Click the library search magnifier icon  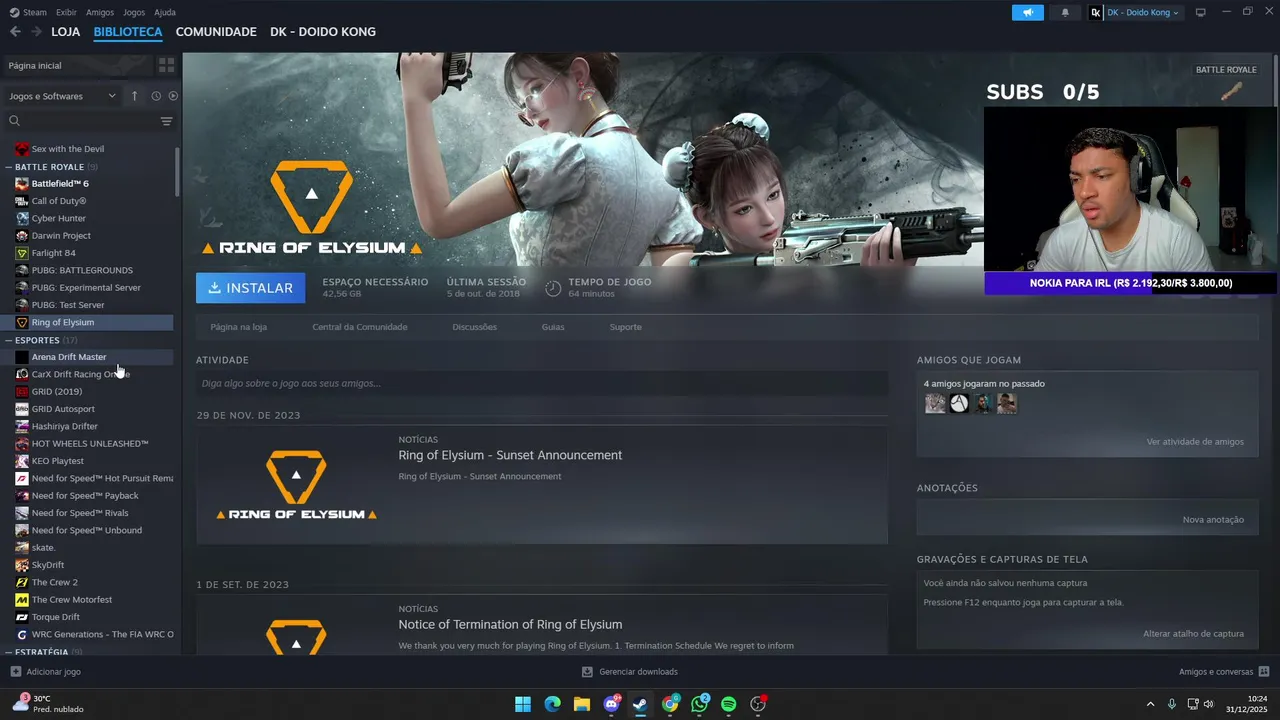coord(14,121)
